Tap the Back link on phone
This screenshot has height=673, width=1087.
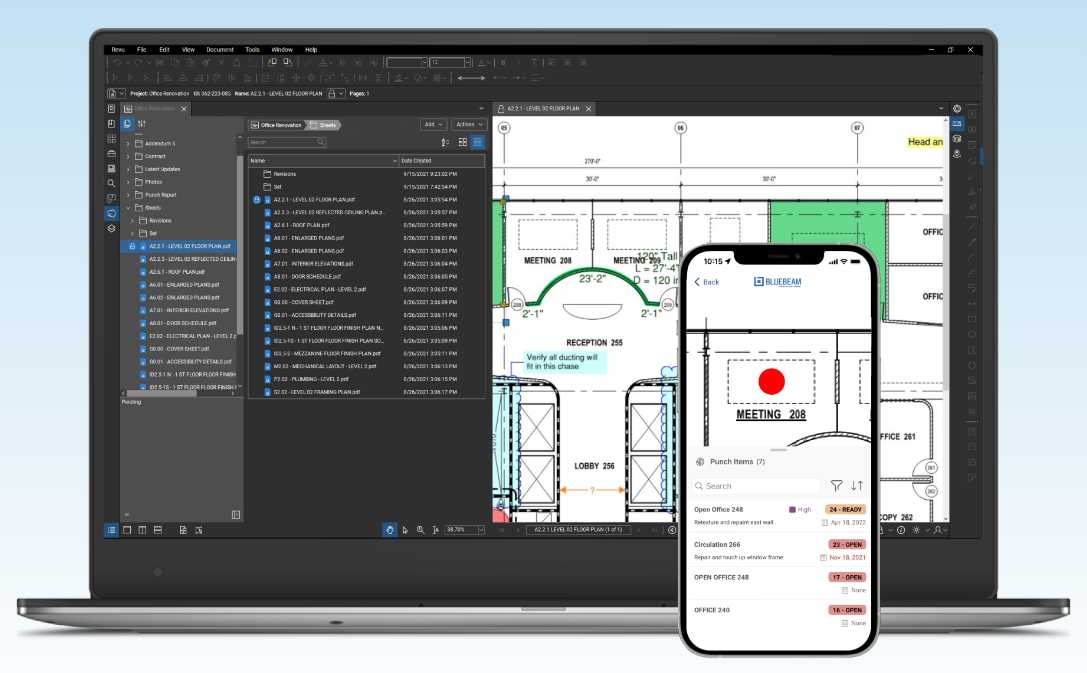707,282
